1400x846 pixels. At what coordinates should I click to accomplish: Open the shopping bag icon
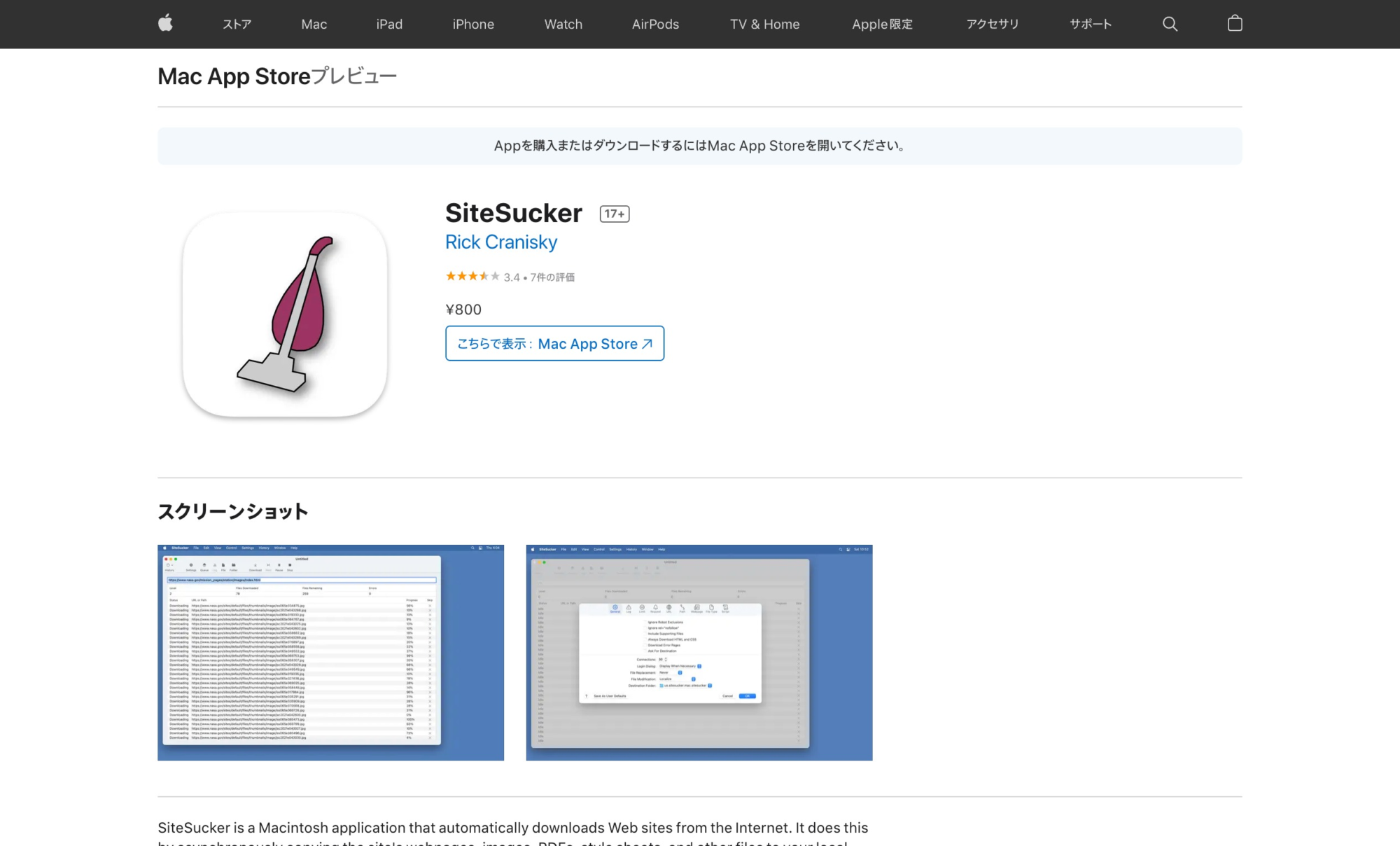click(x=1235, y=23)
